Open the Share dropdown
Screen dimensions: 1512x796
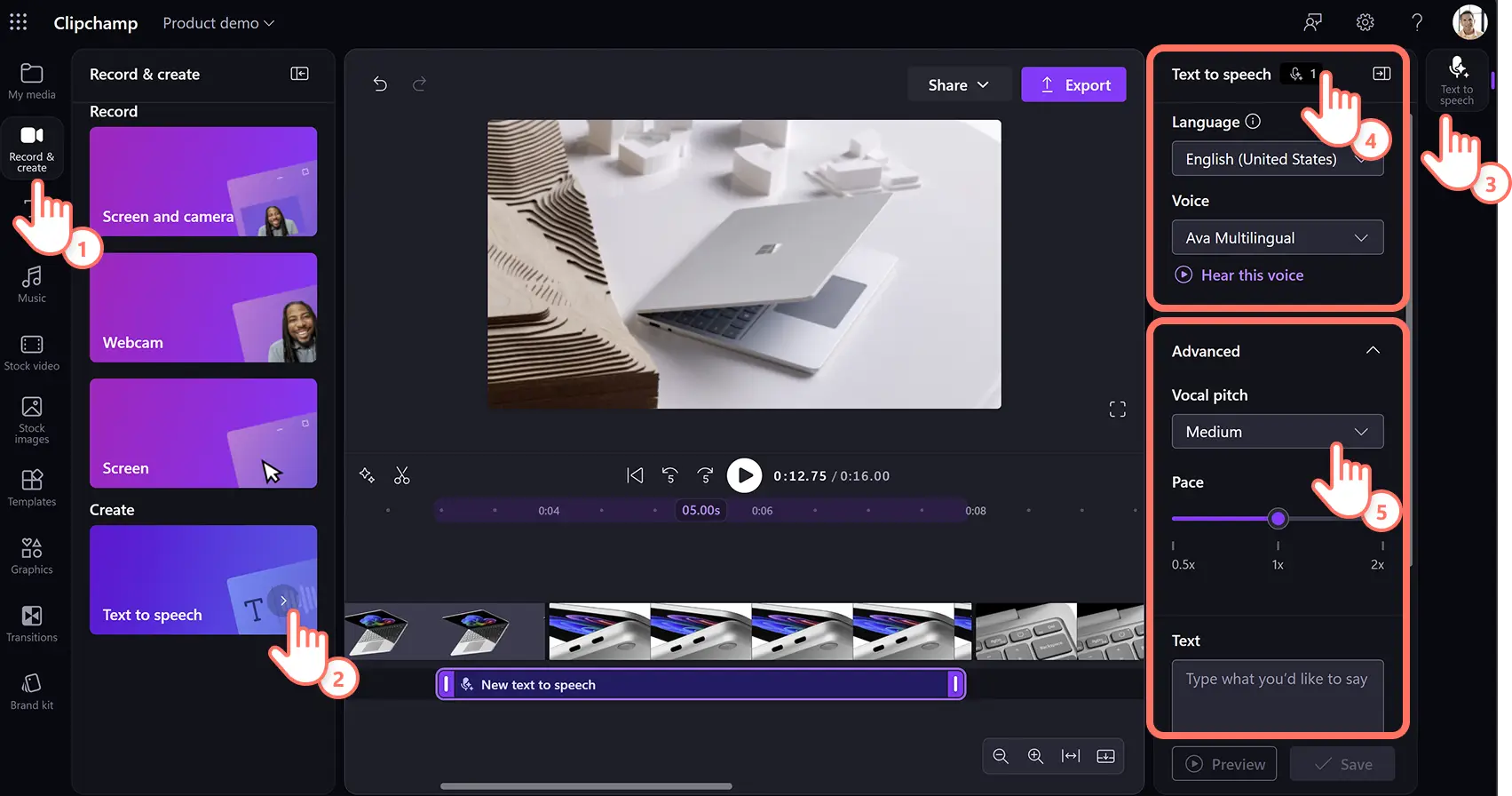click(959, 84)
